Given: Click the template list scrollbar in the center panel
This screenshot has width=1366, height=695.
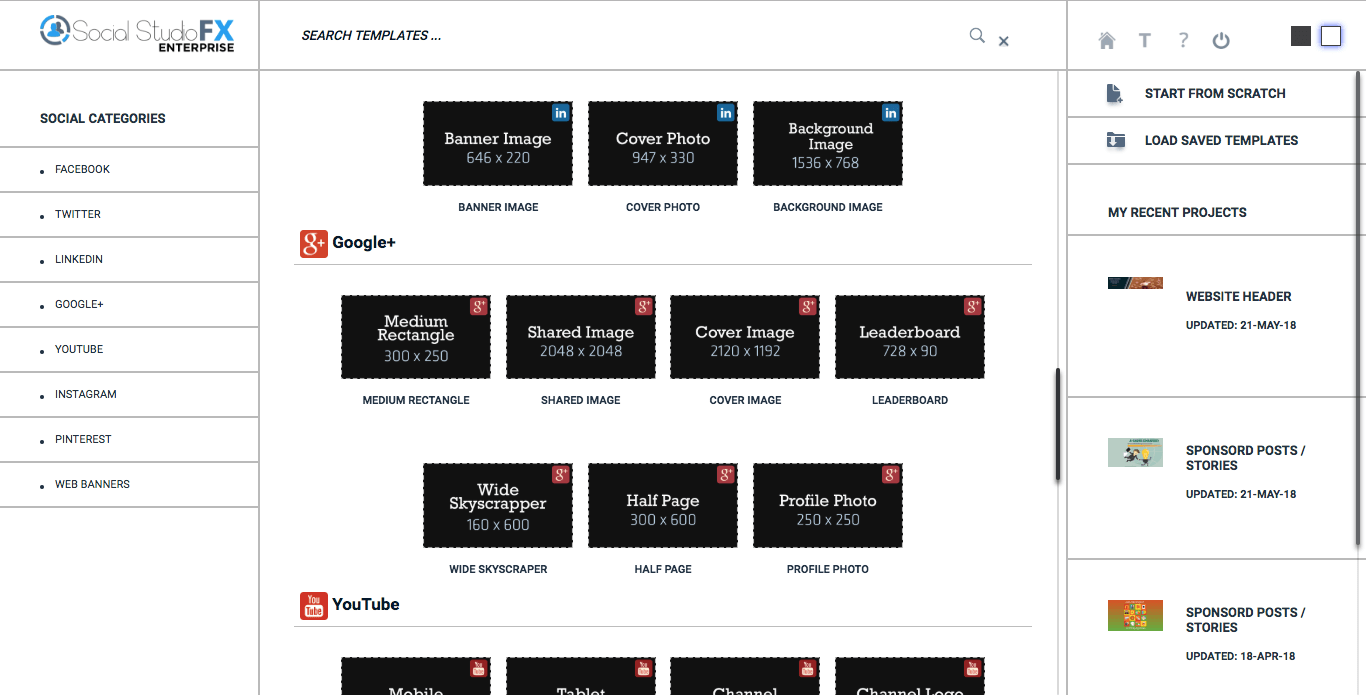Looking at the screenshot, I should [x=1058, y=425].
